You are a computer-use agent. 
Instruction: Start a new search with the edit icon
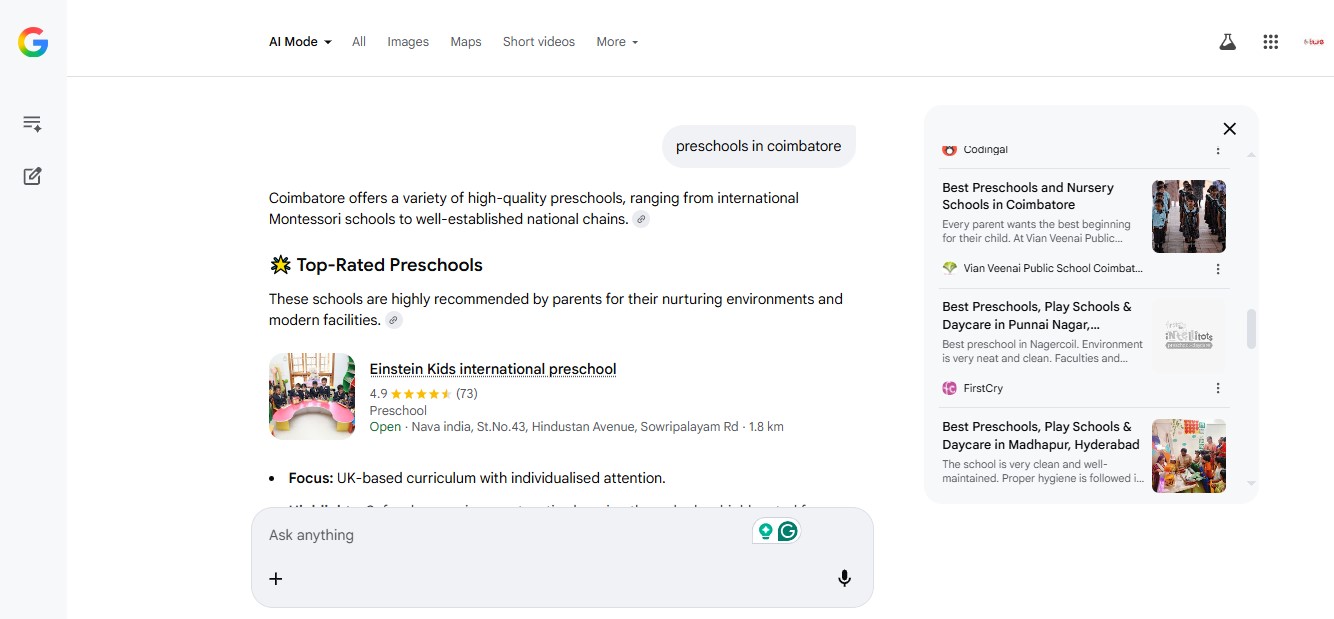(32, 176)
